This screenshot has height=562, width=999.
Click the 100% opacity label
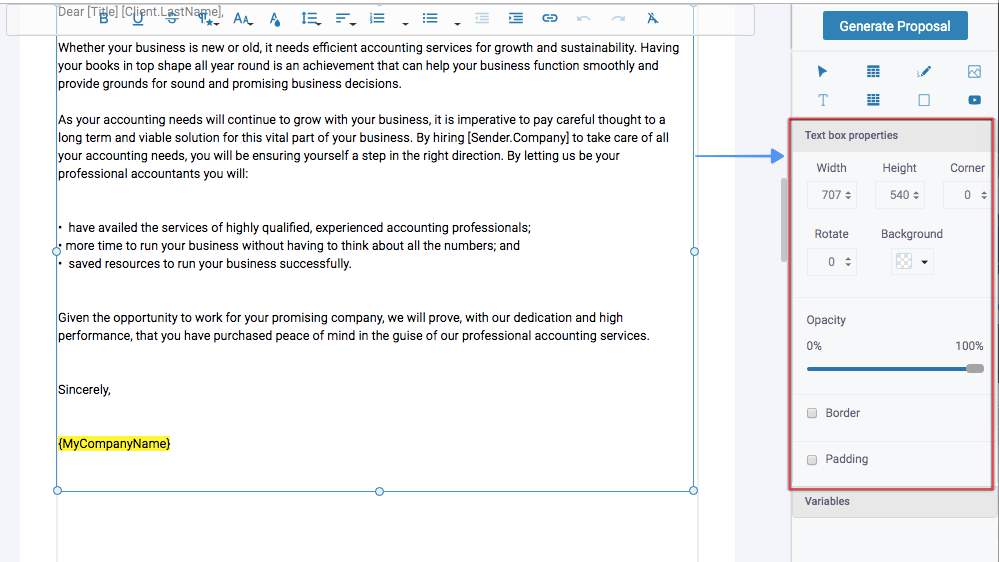pyautogui.click(x=969, y=346)
